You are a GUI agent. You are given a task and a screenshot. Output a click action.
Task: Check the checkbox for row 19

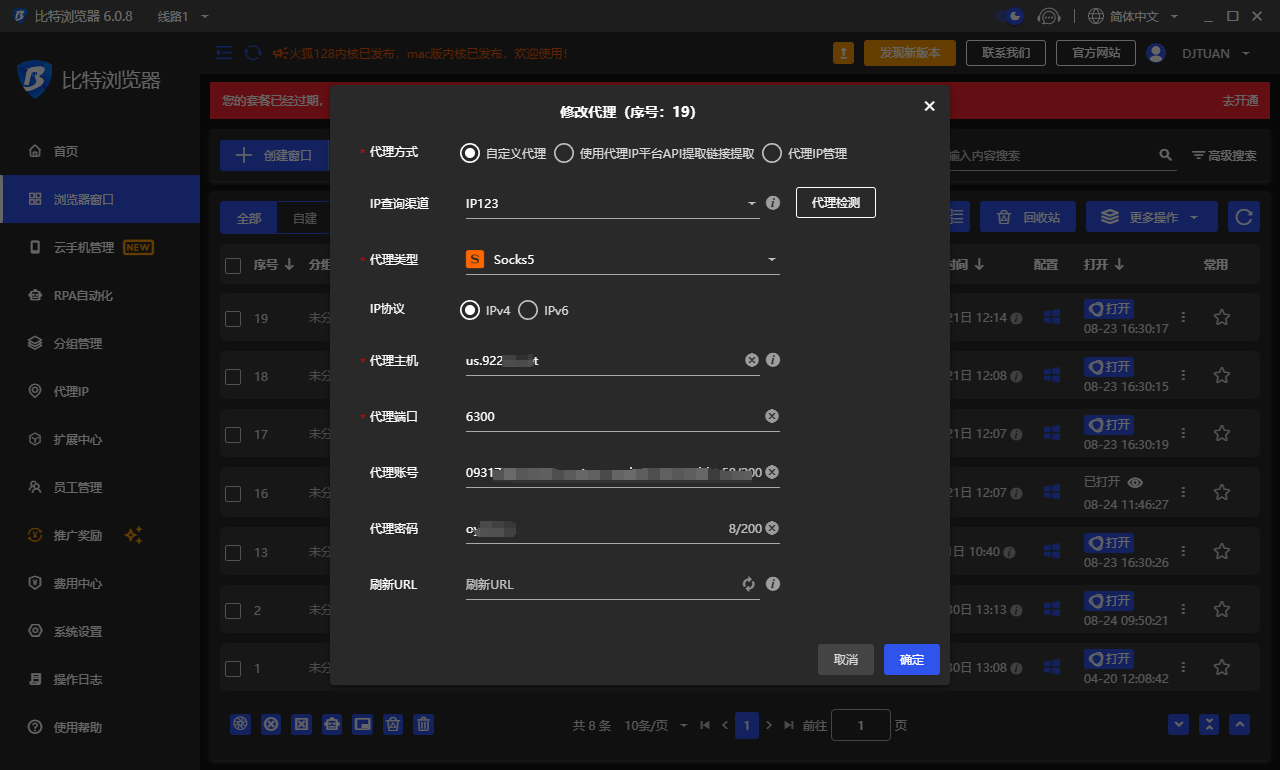(233, 318)
